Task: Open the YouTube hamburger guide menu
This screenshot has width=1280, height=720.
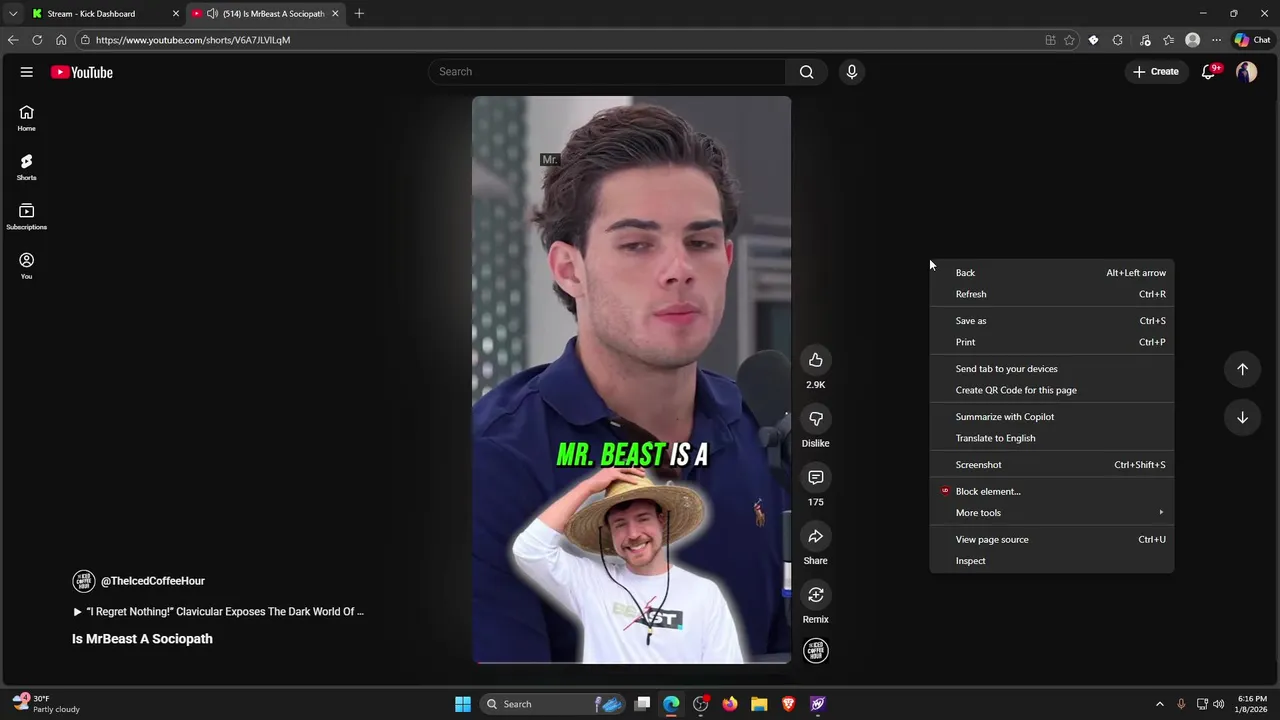Action: point(27,72)
